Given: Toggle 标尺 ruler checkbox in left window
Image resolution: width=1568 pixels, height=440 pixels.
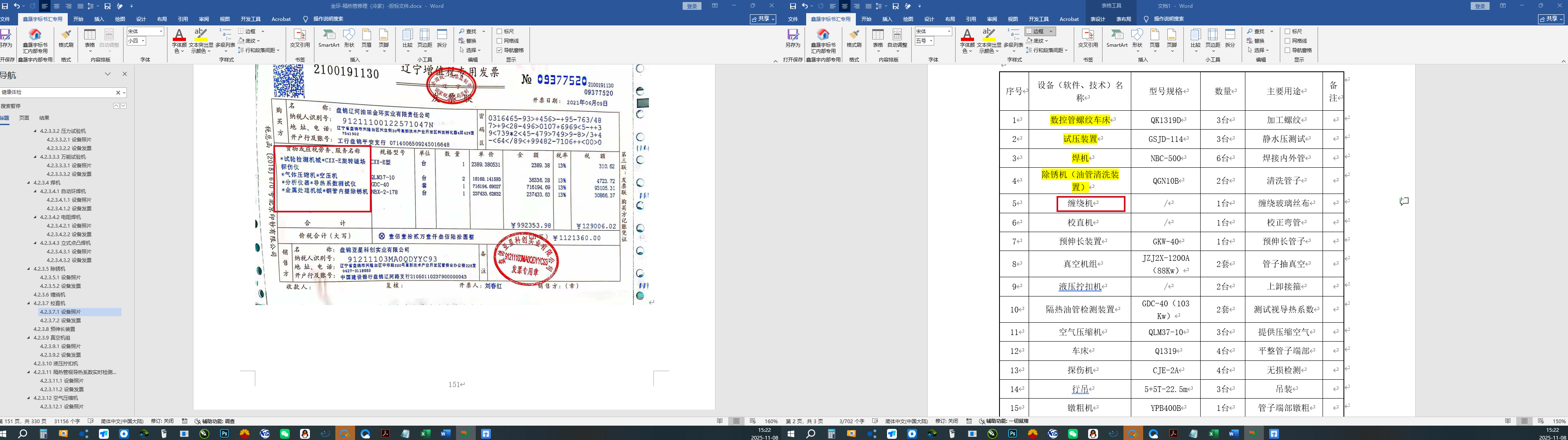Looking at the screenshot, I should [500, 32].
